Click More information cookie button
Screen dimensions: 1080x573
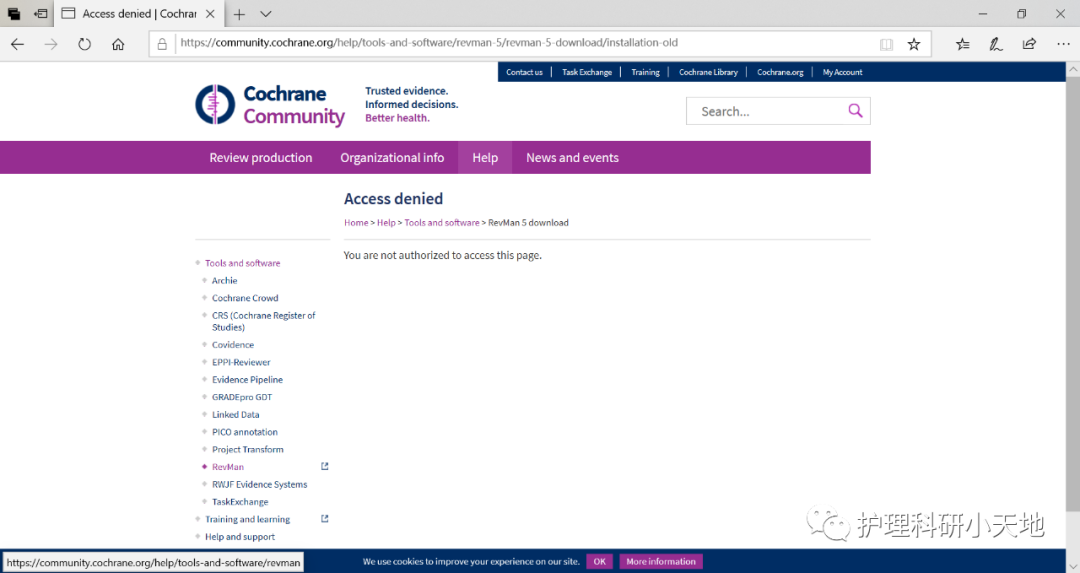[661, 561]
